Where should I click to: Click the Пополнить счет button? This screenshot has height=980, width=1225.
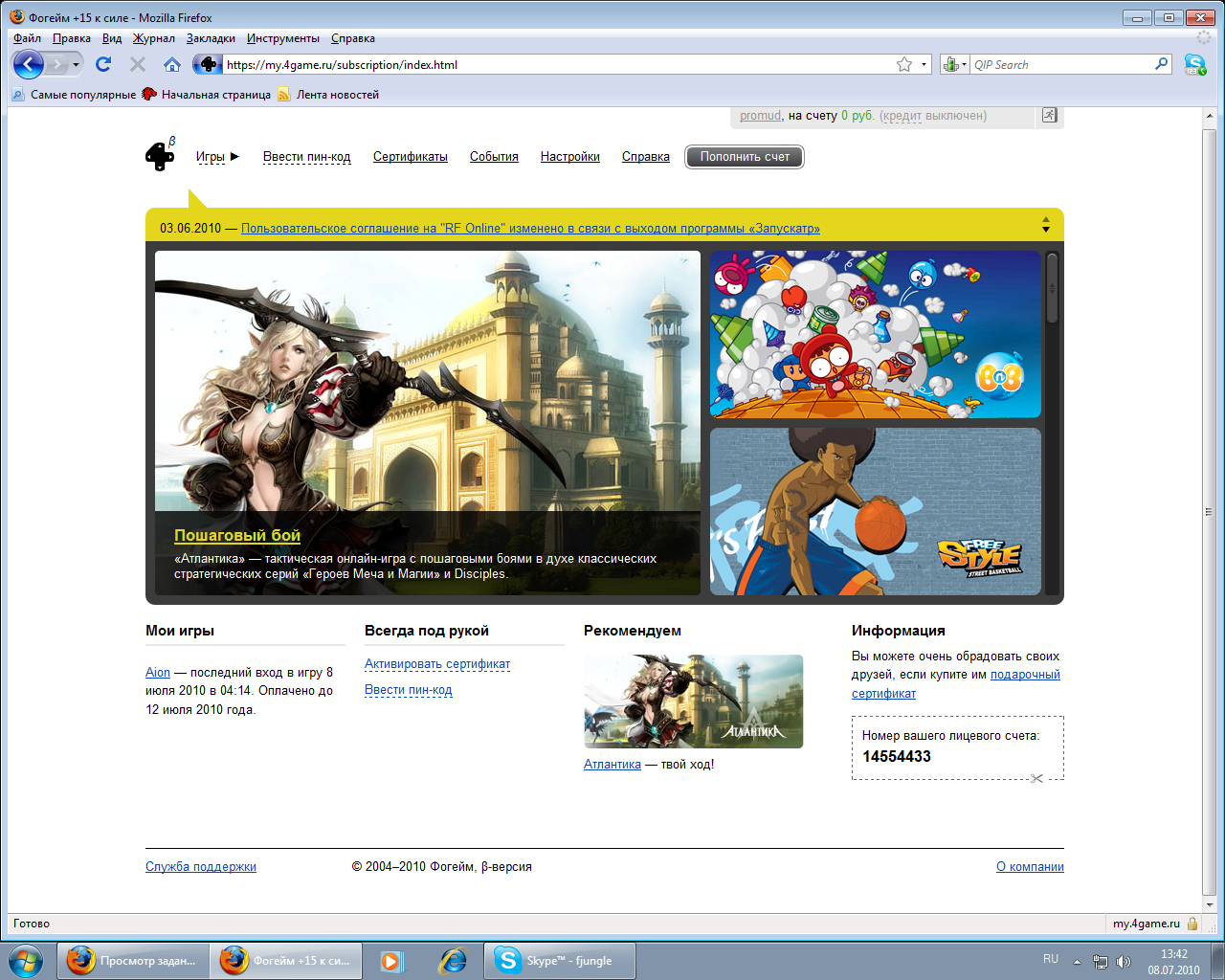click(745, 157)
